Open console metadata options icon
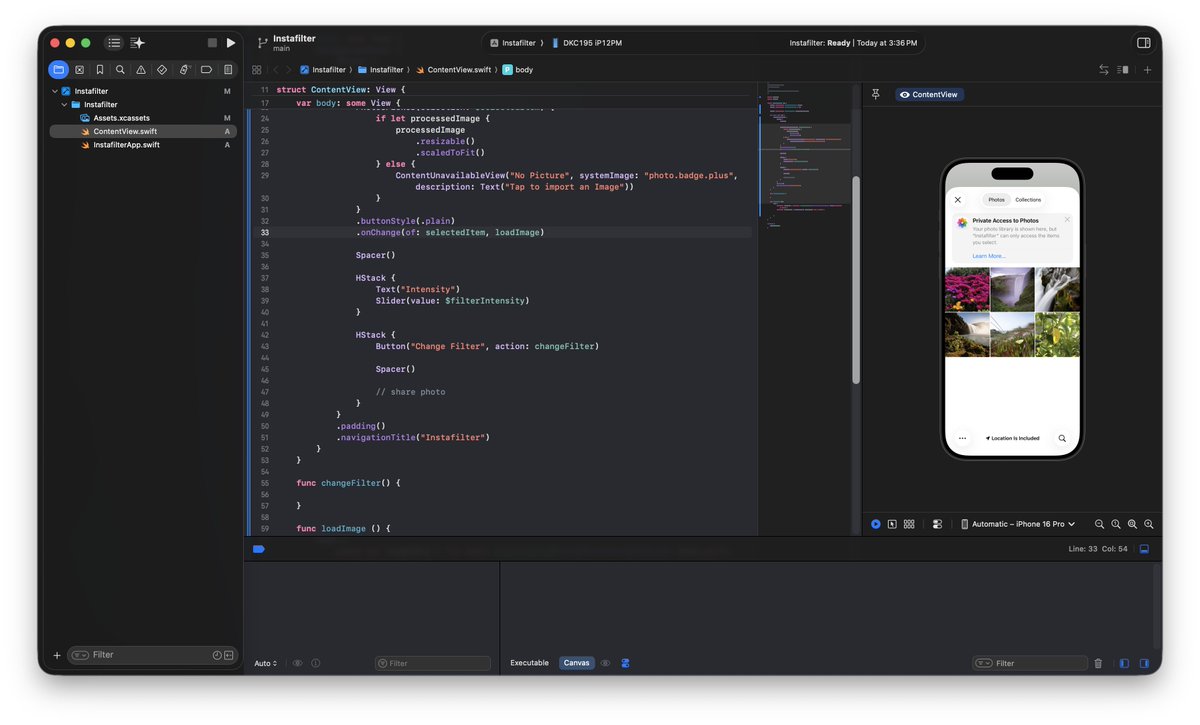This screenshot has width=1200, height=725. [625, 663]
